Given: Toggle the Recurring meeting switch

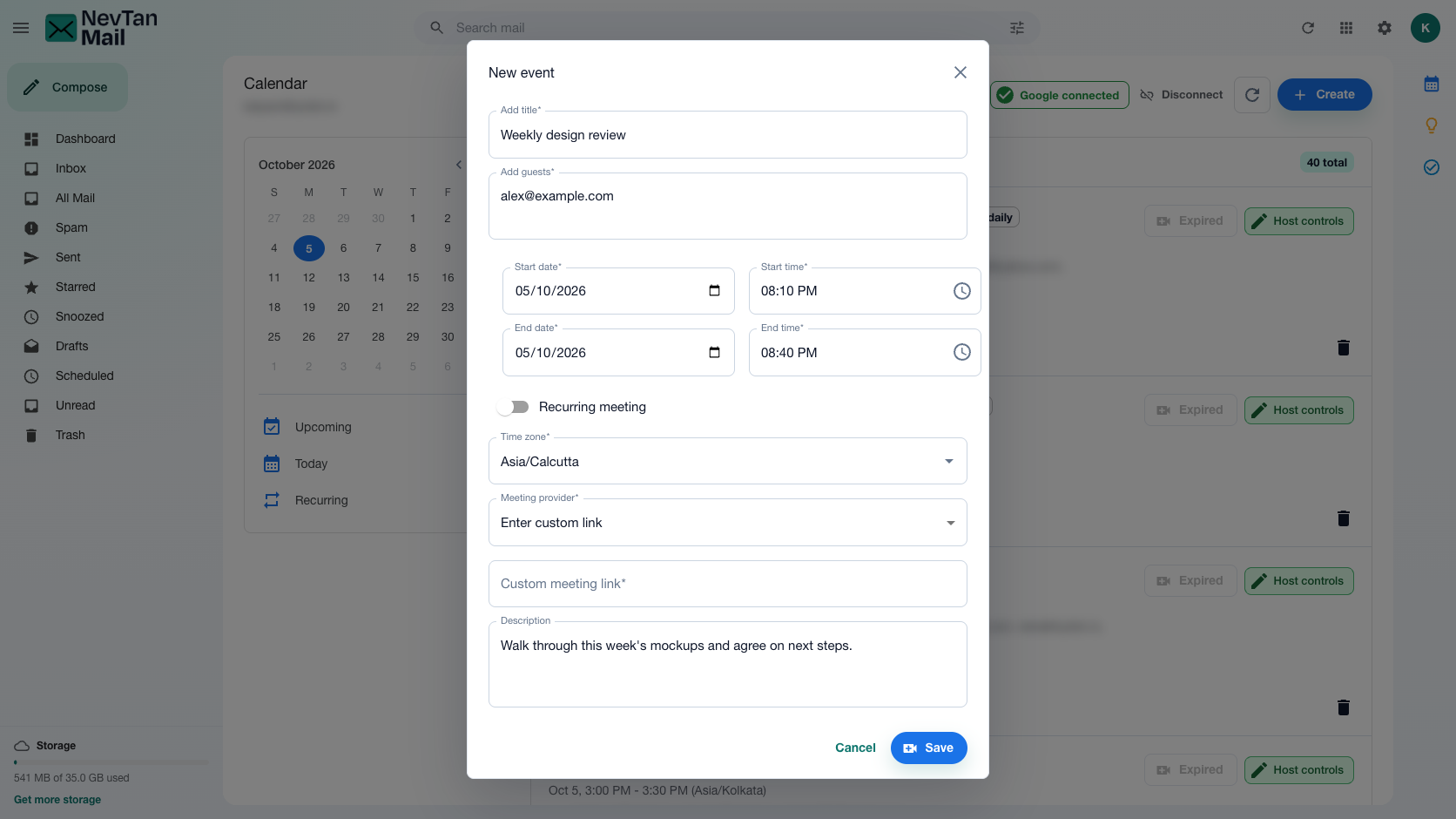Looking at the screenshot, I should click(514, 407).
